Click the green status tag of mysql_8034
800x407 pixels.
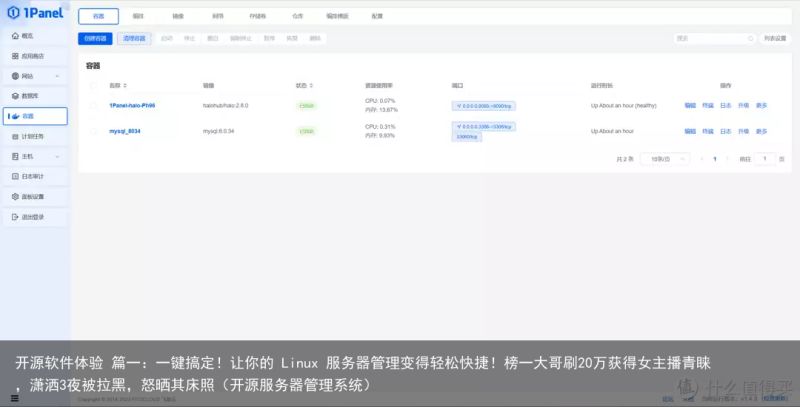click(306, 131)
